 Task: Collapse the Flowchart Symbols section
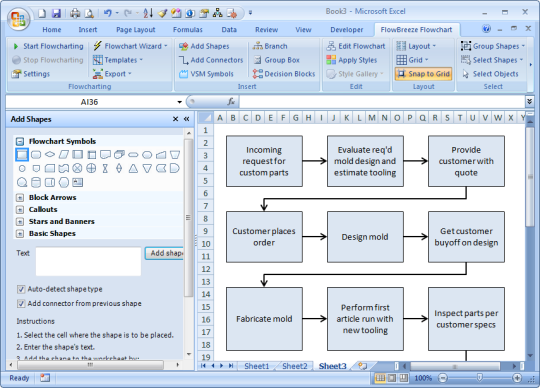(20, 141)
